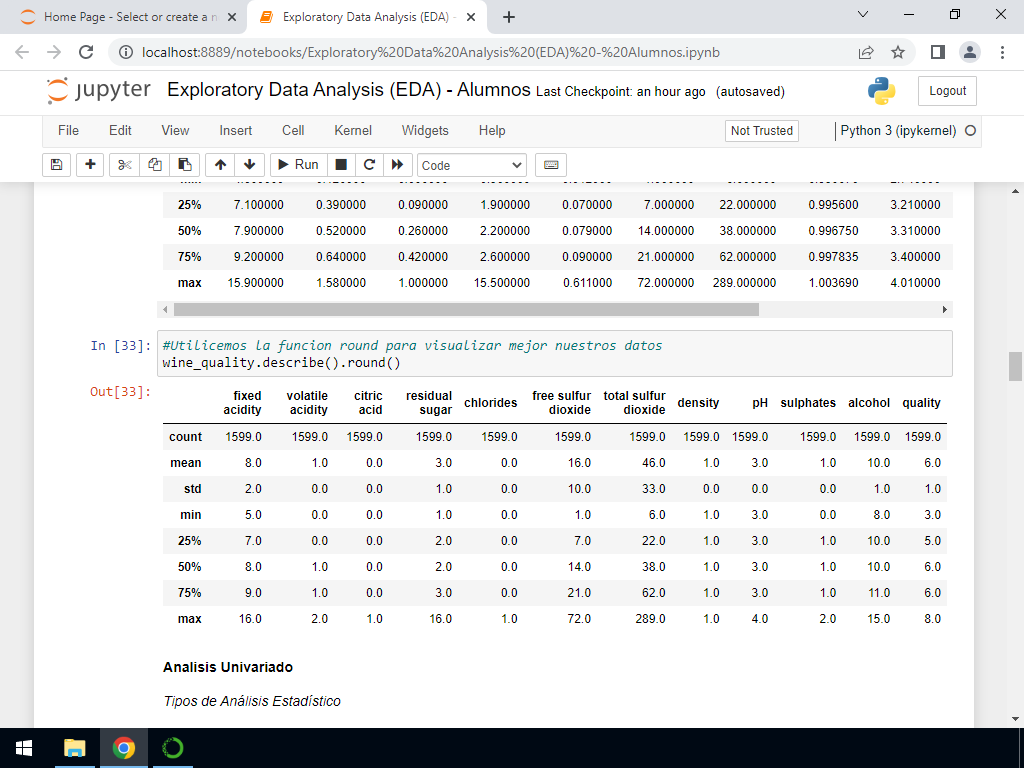The height and width of the screenshot is (768, 1024).
Task: Restart kernel and run all cells icon
Action: 398,165
